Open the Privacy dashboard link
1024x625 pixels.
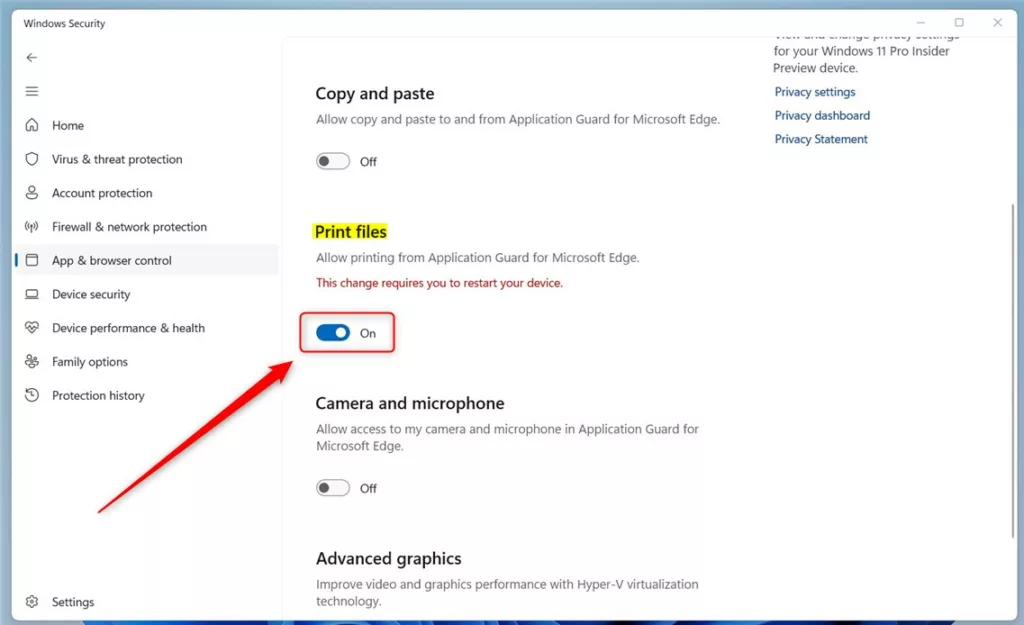click(822, 115)
